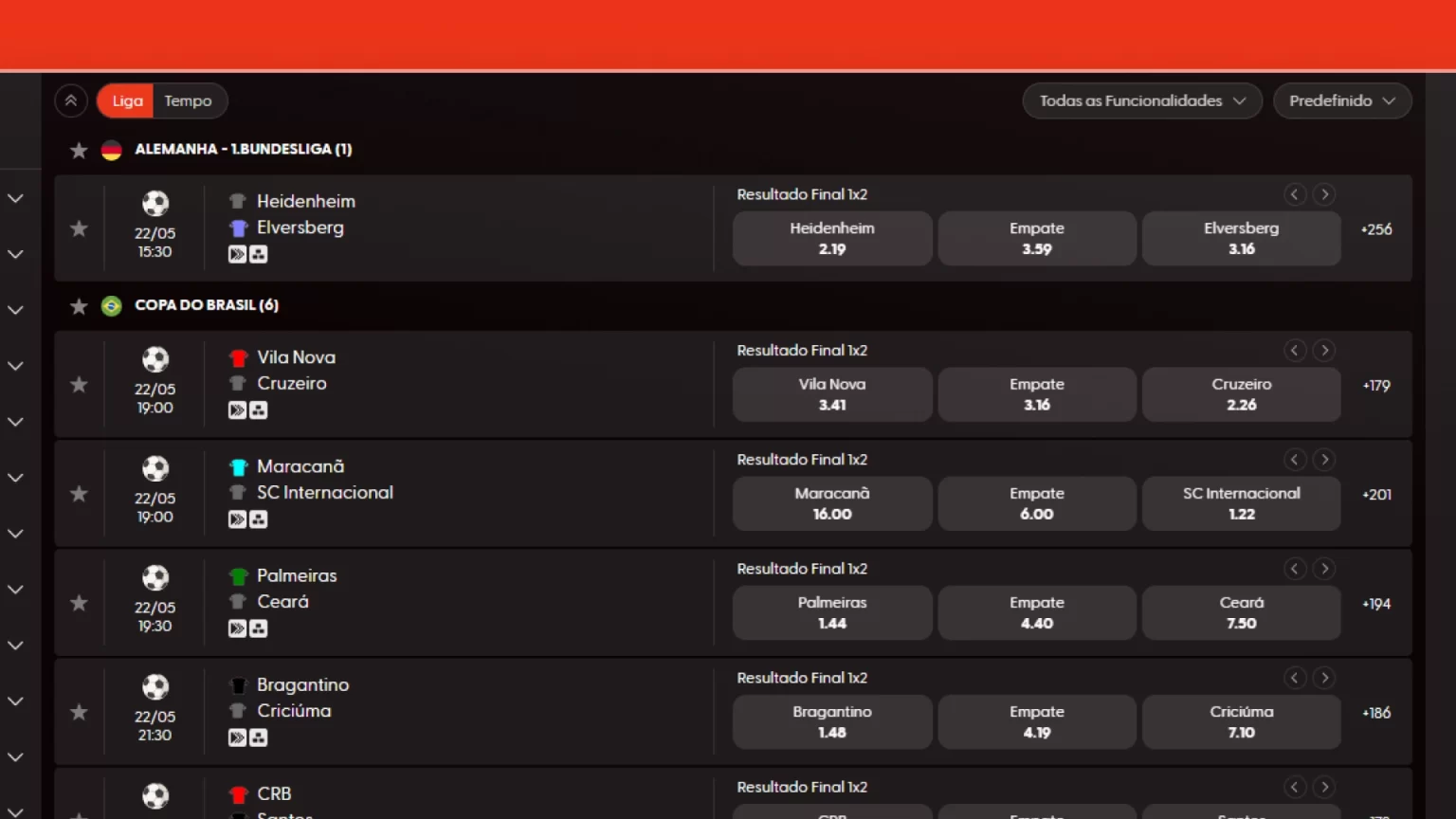Switch to the Tempo sorting tab
This screenshot has height=819, width=1456.
pos(188,100)
